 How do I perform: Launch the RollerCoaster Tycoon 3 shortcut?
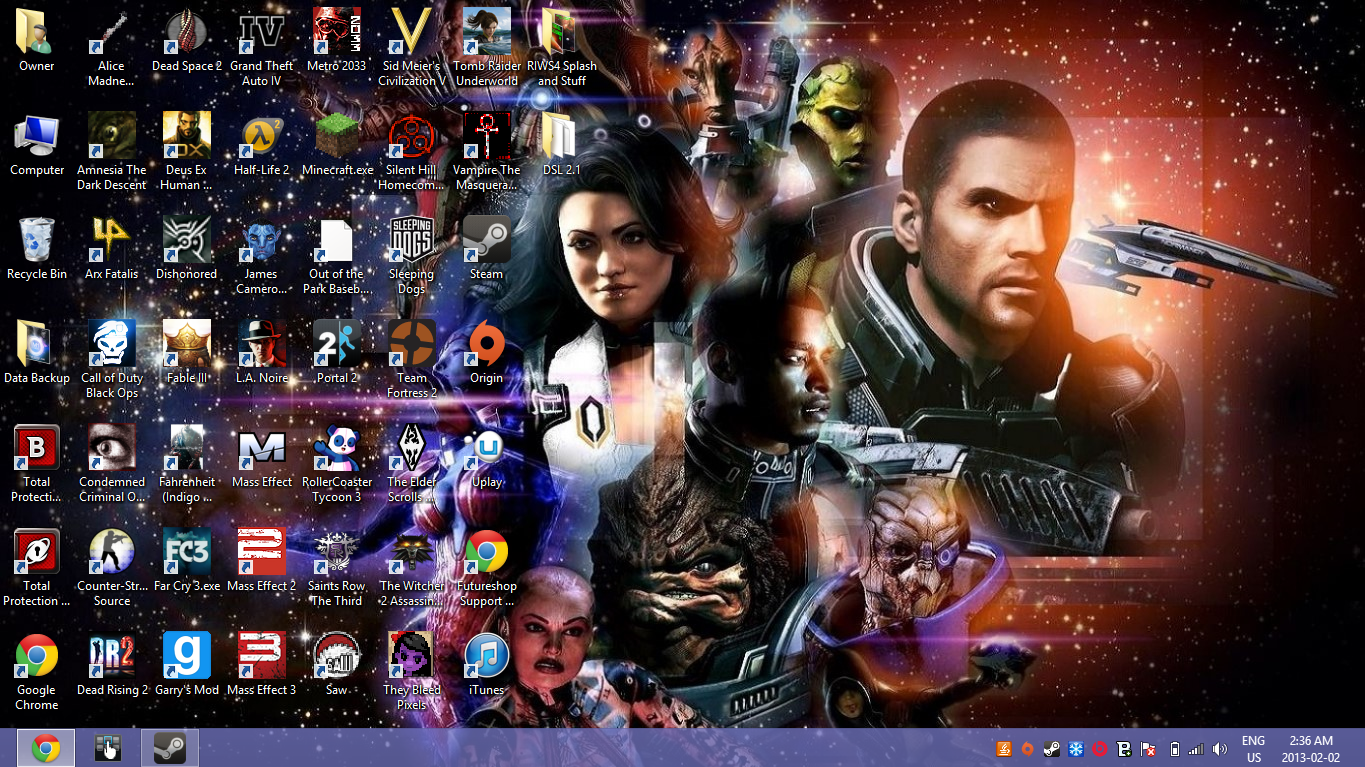[x=337, y=465]
